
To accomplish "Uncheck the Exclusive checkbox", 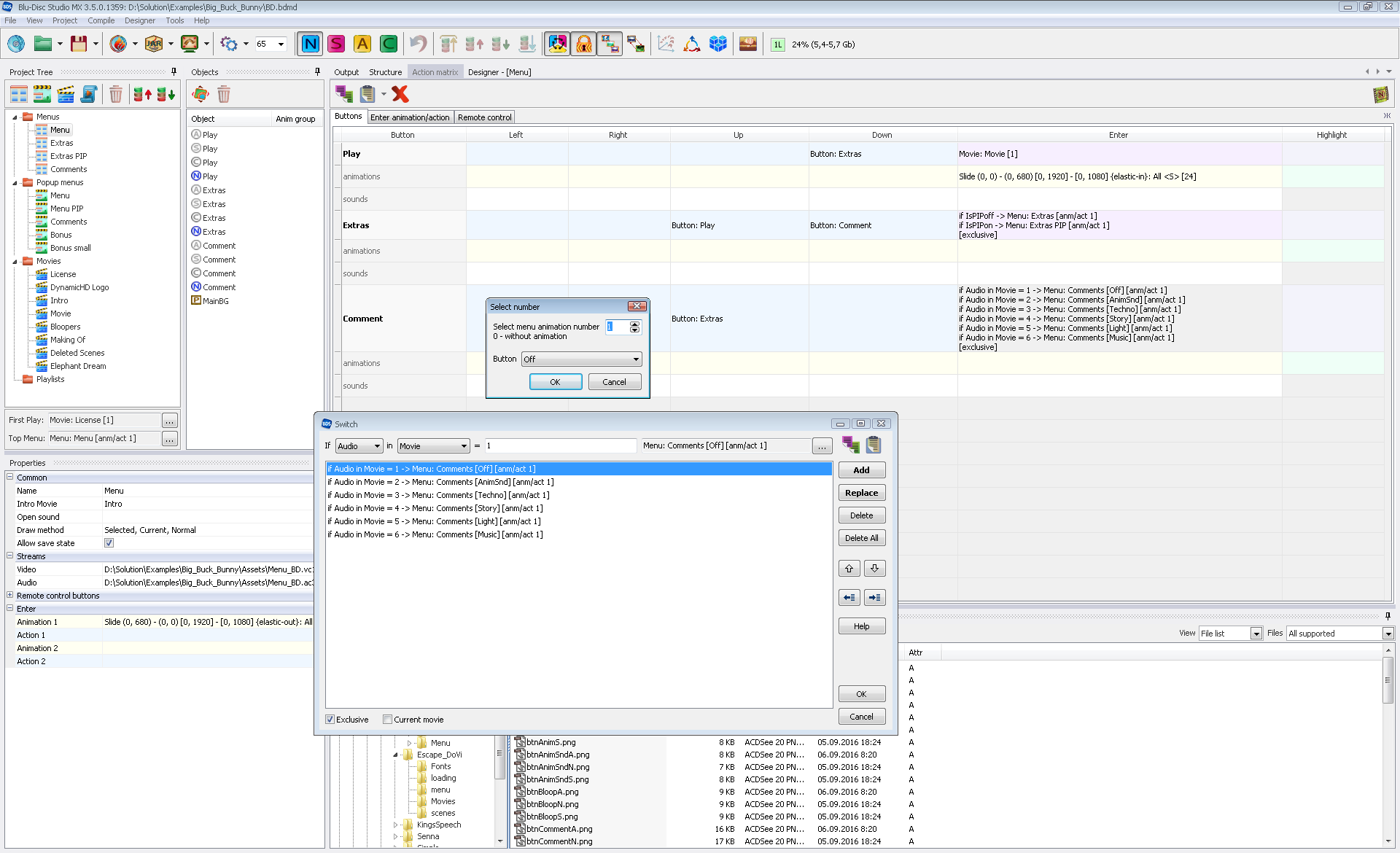I will [x=330, y=720].
